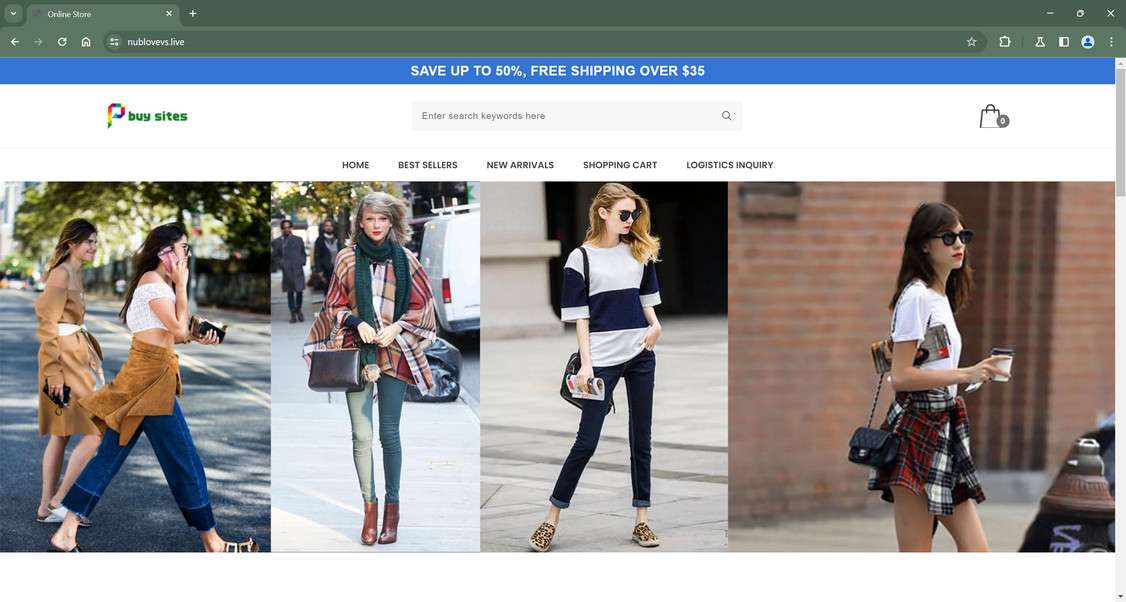This screenshot has width=1126, height=602.
Task: View site information icon in address bar
Action: 113,42
